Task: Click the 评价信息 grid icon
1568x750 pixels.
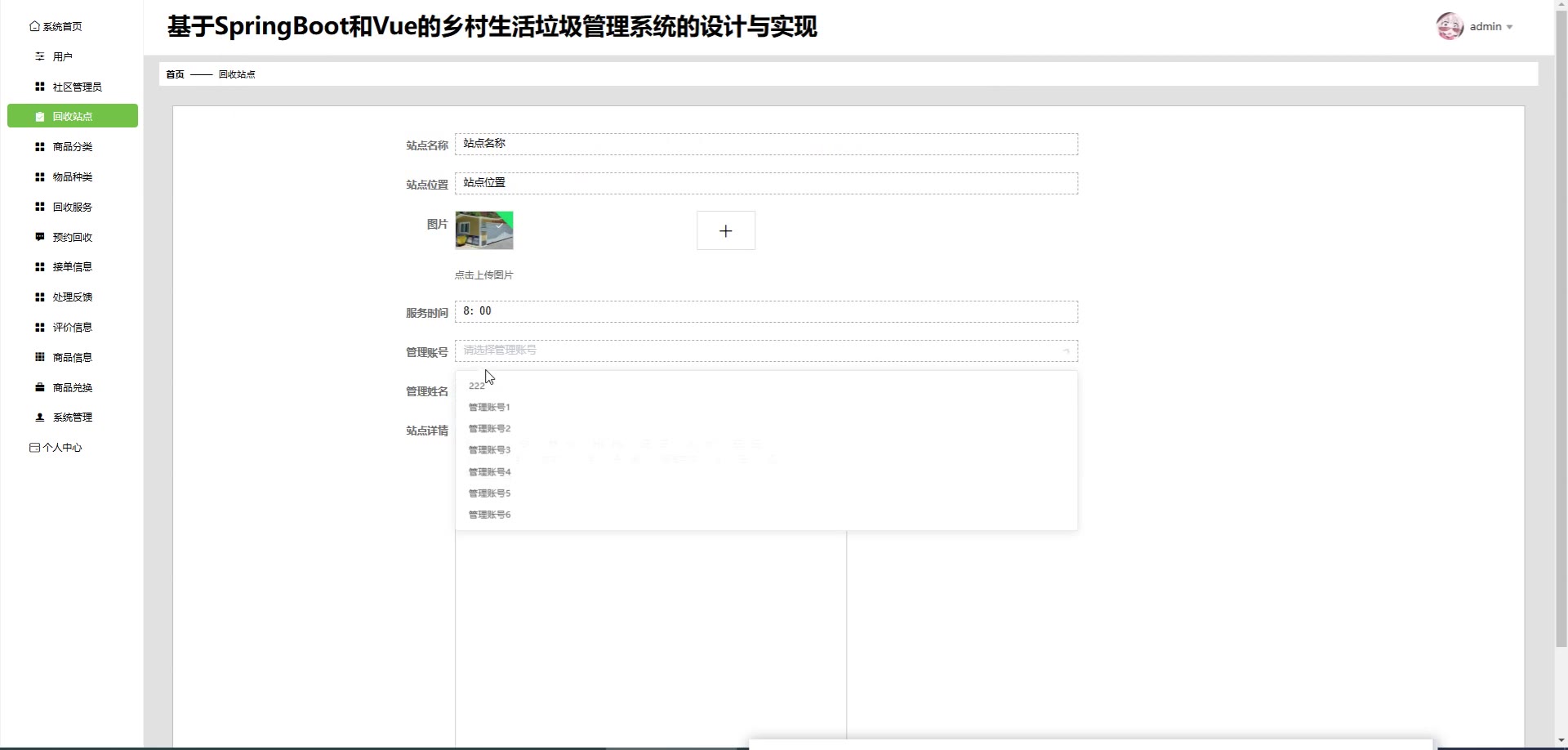Action: 39,327
